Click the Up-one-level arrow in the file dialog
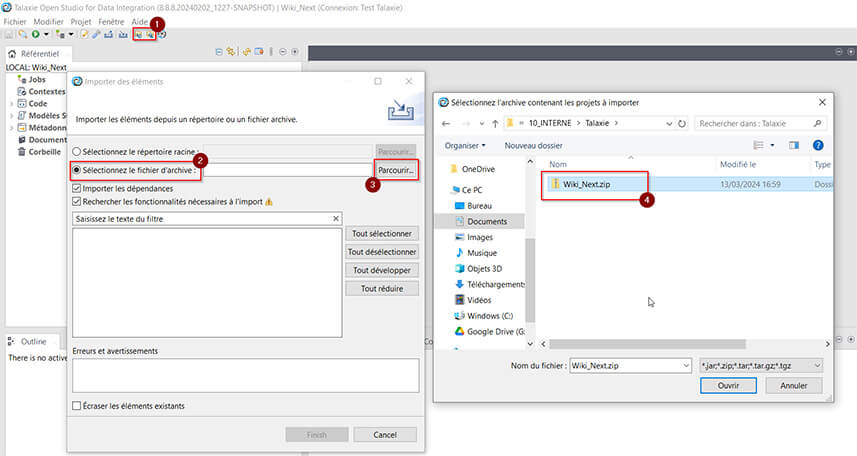This screenshot has height=456, width=857. (495, 124)
